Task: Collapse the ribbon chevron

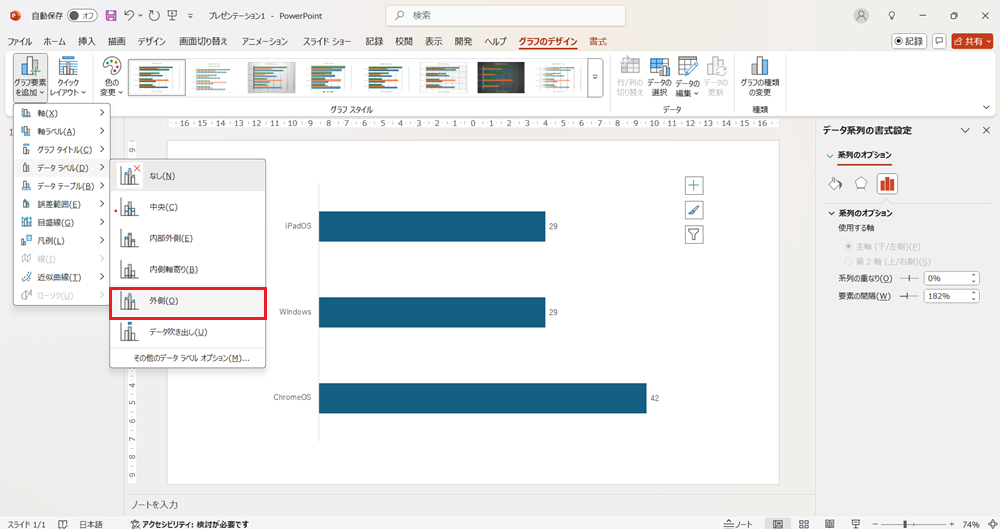Action: click(x=986, y=108)
